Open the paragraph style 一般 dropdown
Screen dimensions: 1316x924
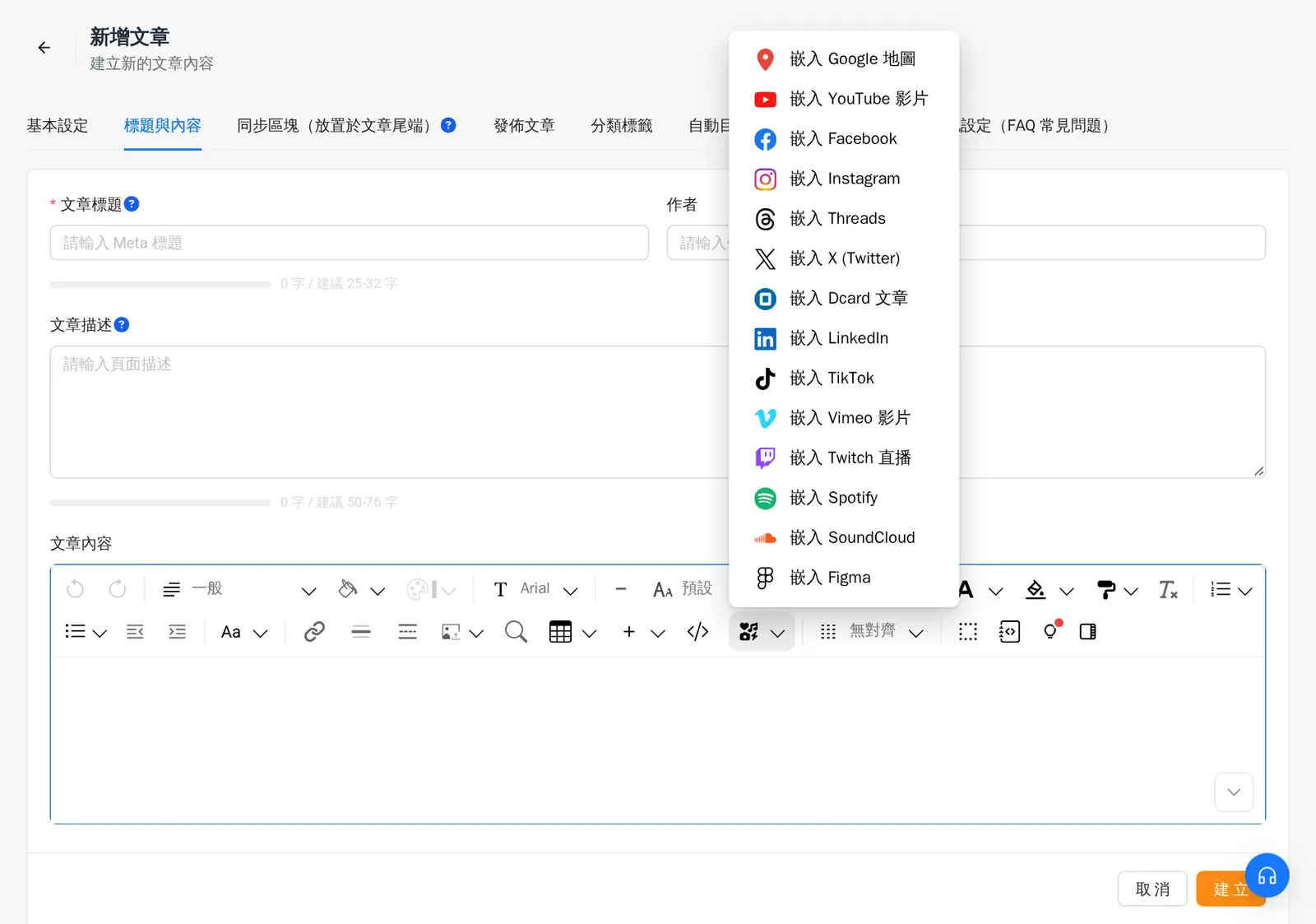pos(239,589)
